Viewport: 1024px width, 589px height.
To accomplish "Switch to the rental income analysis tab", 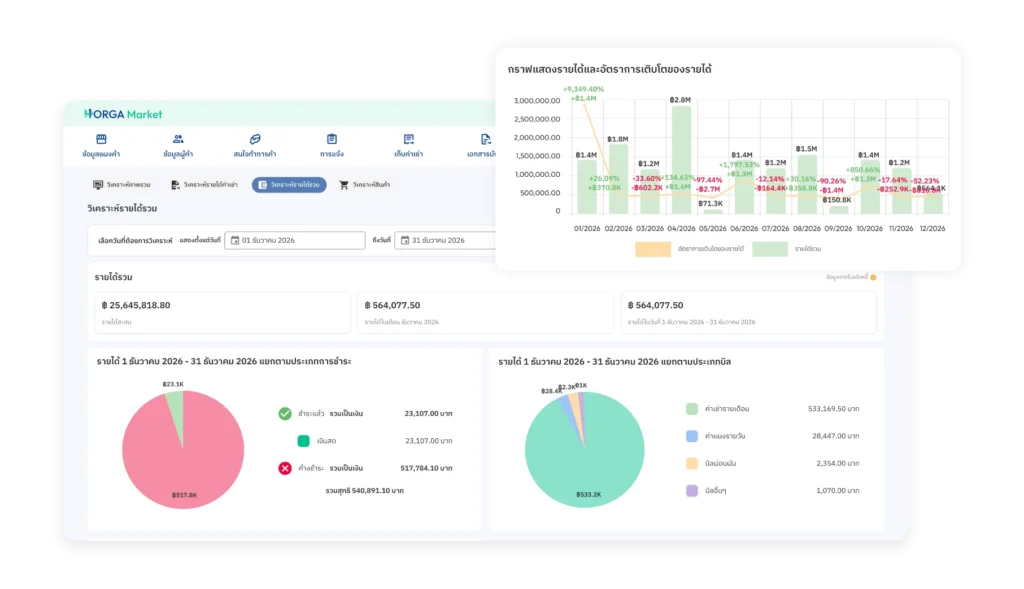I will click(204, 185).
